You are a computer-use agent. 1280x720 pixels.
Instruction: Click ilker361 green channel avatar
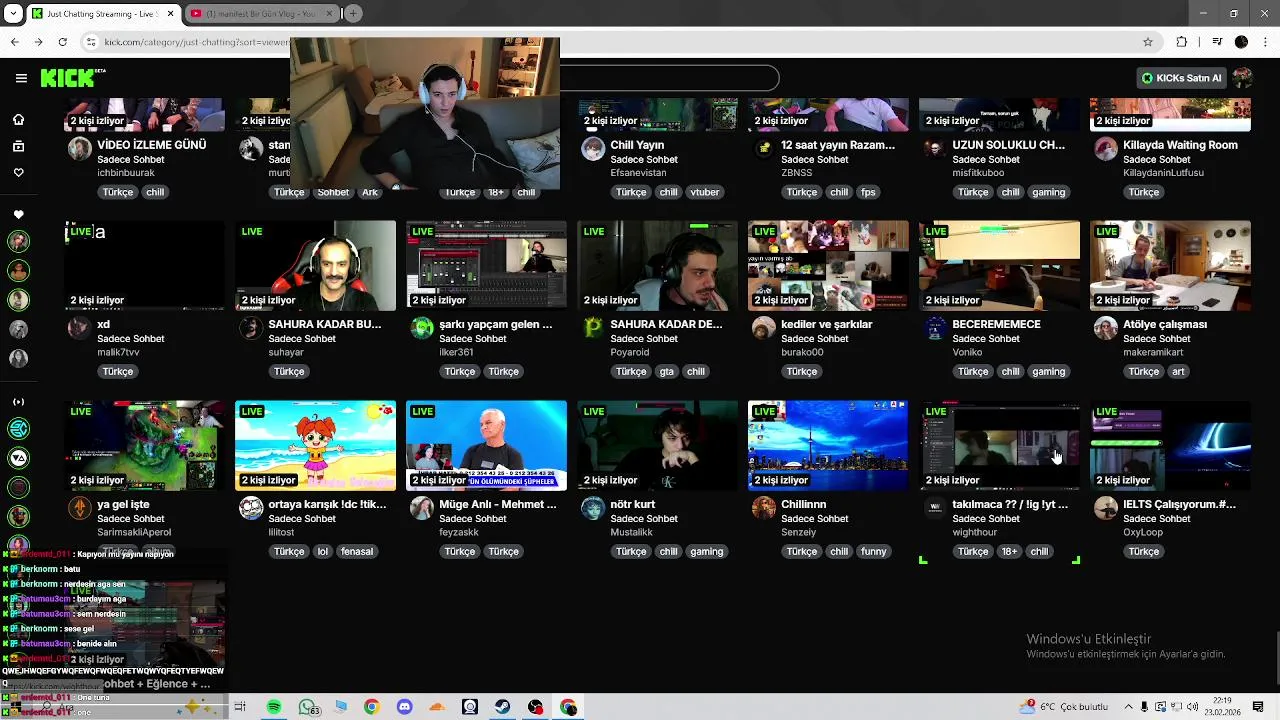[x=422, y=329]
